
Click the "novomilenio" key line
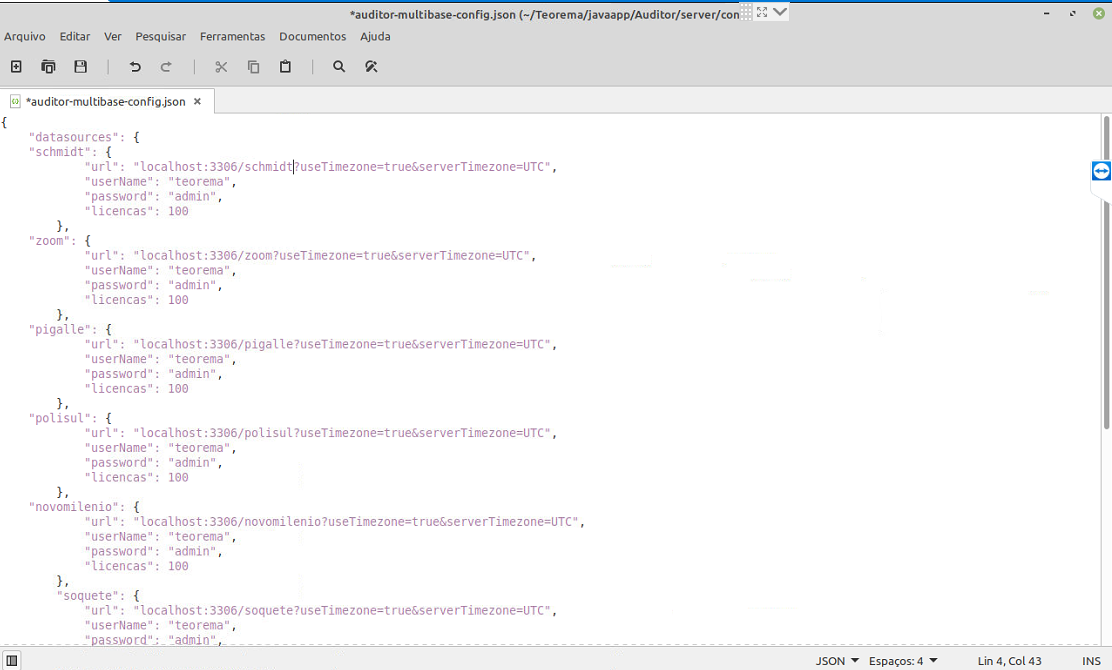click(84, 506)
